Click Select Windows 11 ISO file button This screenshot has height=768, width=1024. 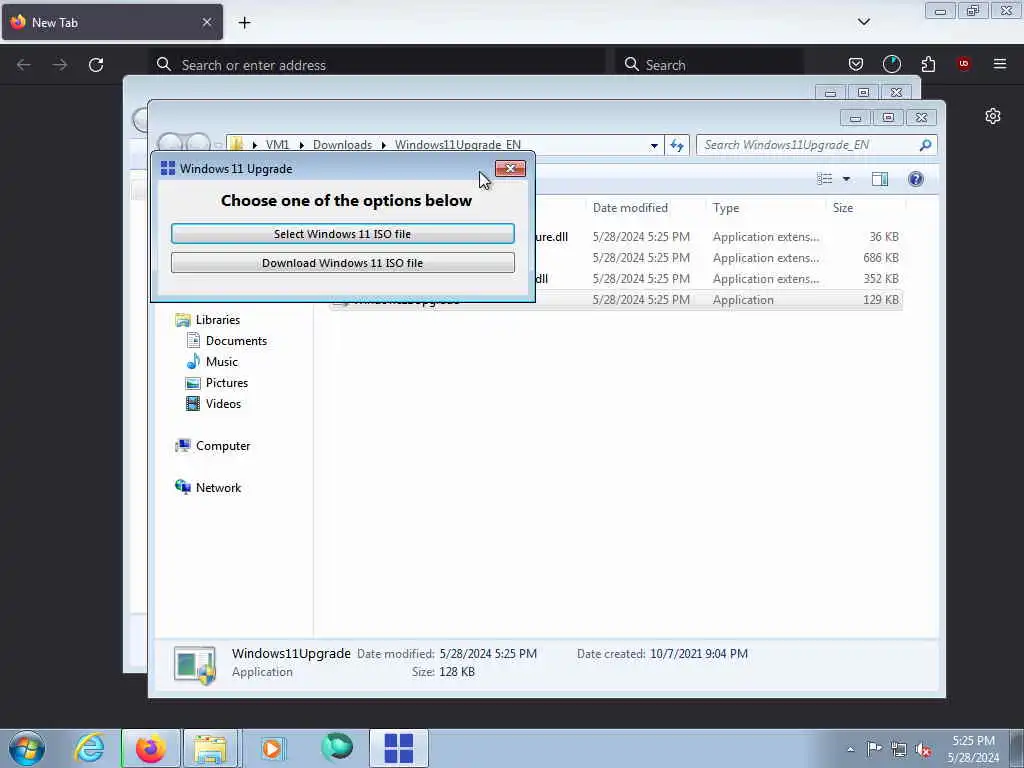pyautogui.click(x=342, y=234)
